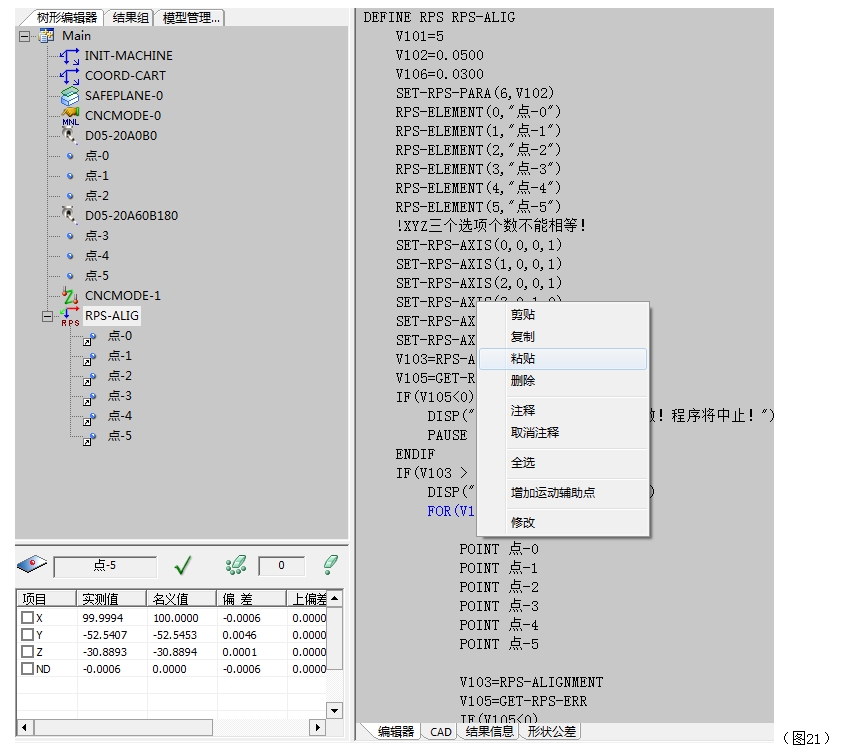This screenshot has width=864, height=753.
Task: Choose 粘贴 from context menu
Action: [x=563, y=359]
